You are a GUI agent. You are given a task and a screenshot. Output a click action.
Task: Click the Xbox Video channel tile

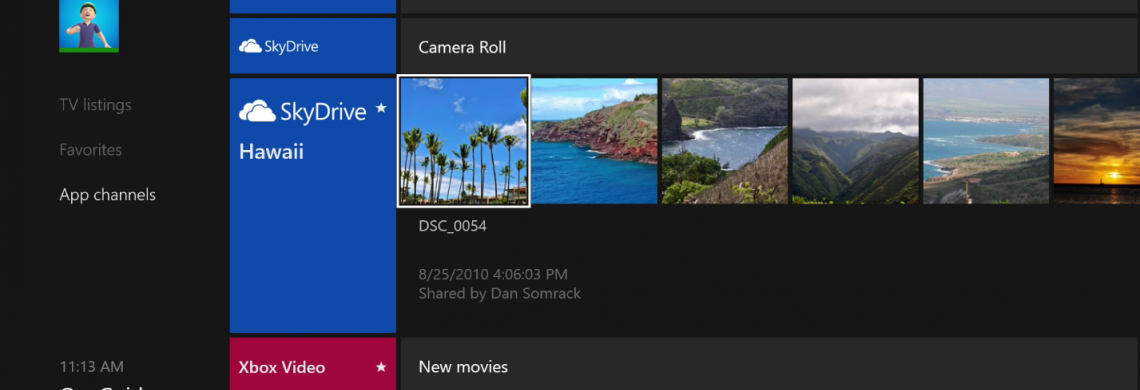click(313, 364)
